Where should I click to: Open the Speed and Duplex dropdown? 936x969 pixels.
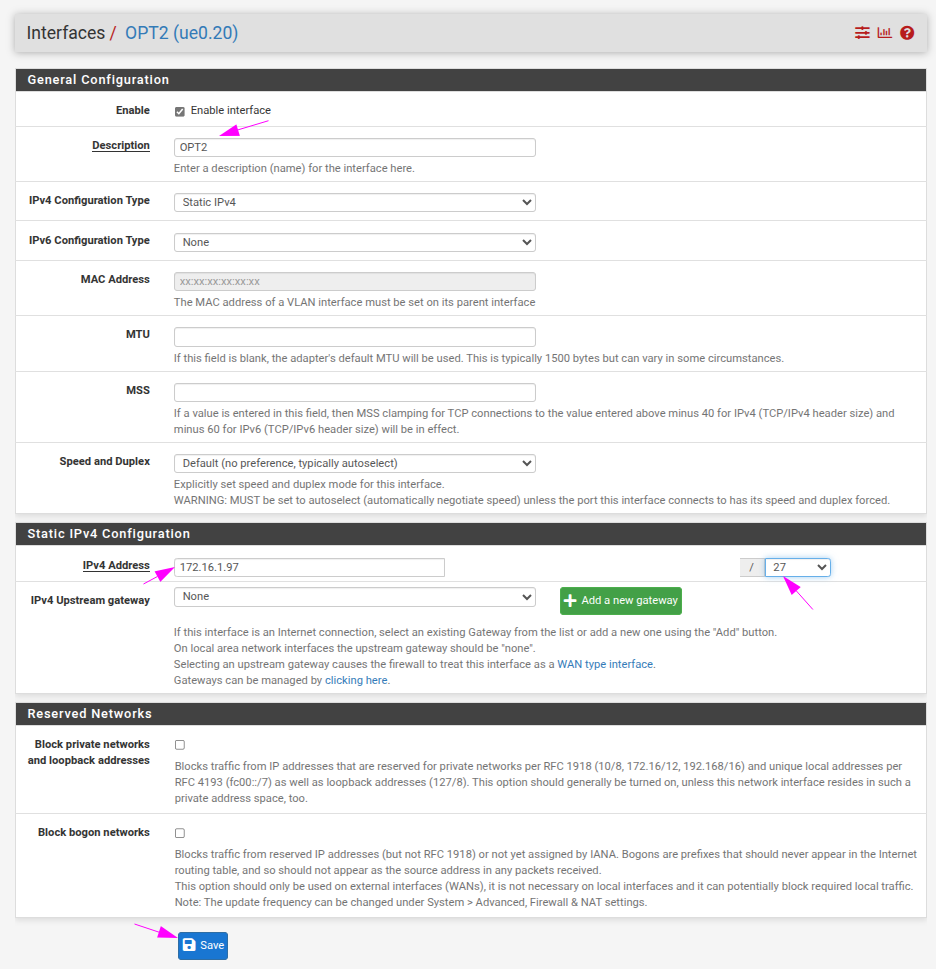coord(354,463)
